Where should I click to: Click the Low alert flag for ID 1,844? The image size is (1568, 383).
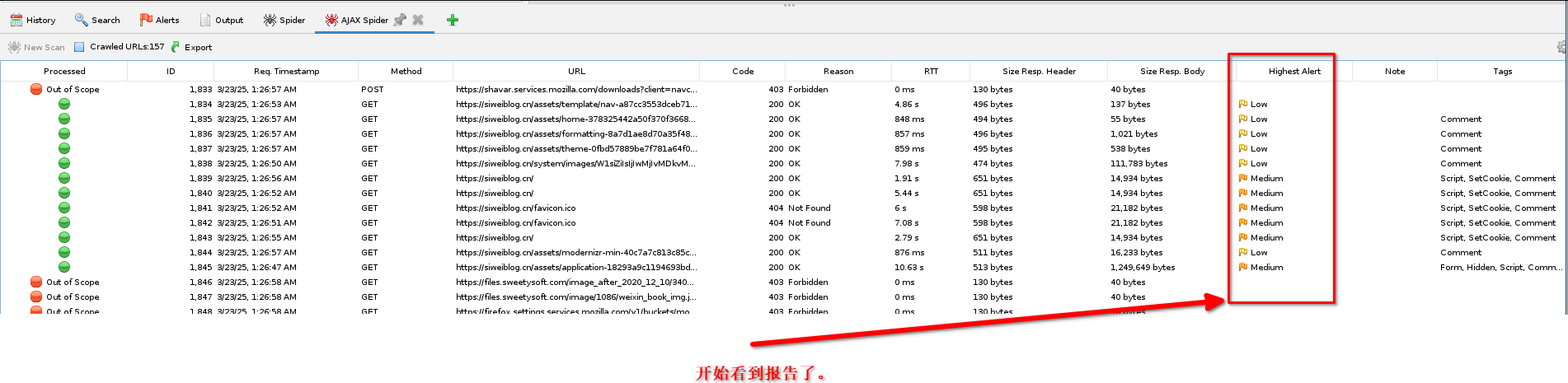(1243, 252)
